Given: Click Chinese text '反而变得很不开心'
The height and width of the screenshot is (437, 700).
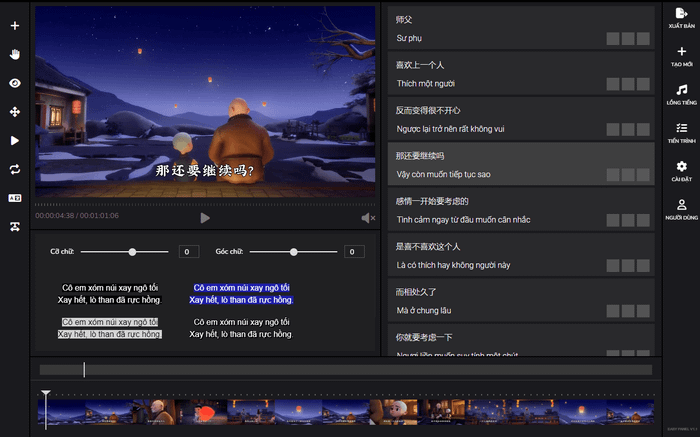Looking at the screenshot, I should pyautogui.click(x=428, y=110).
